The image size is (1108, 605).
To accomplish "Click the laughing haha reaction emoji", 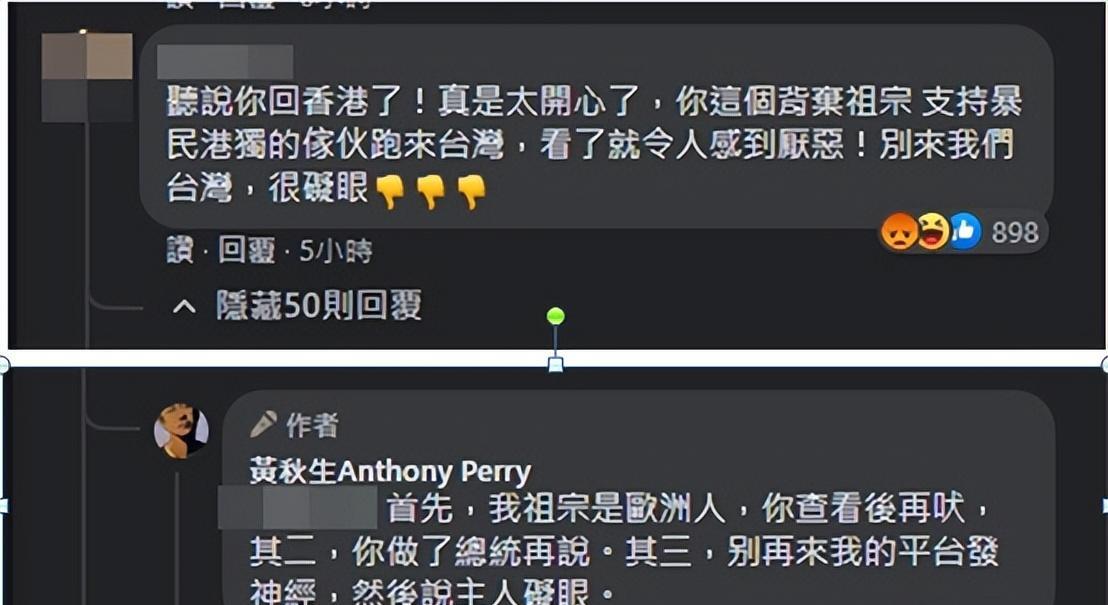I will (x=932, y=231).
